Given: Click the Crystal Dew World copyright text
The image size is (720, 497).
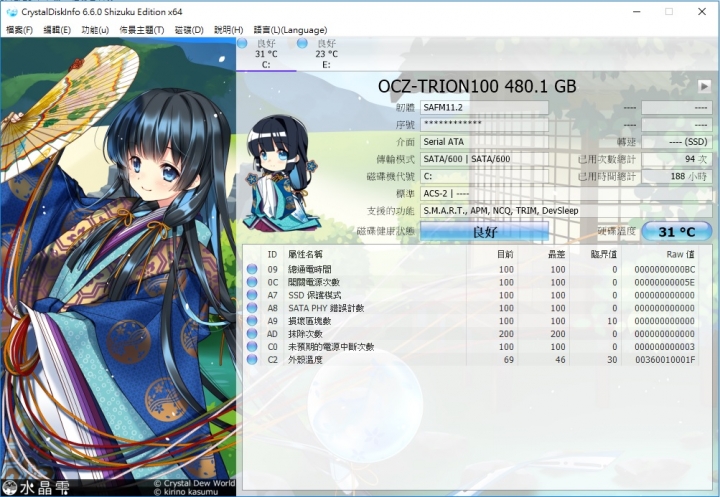Looking at the screenshot, I should (194, 483).
